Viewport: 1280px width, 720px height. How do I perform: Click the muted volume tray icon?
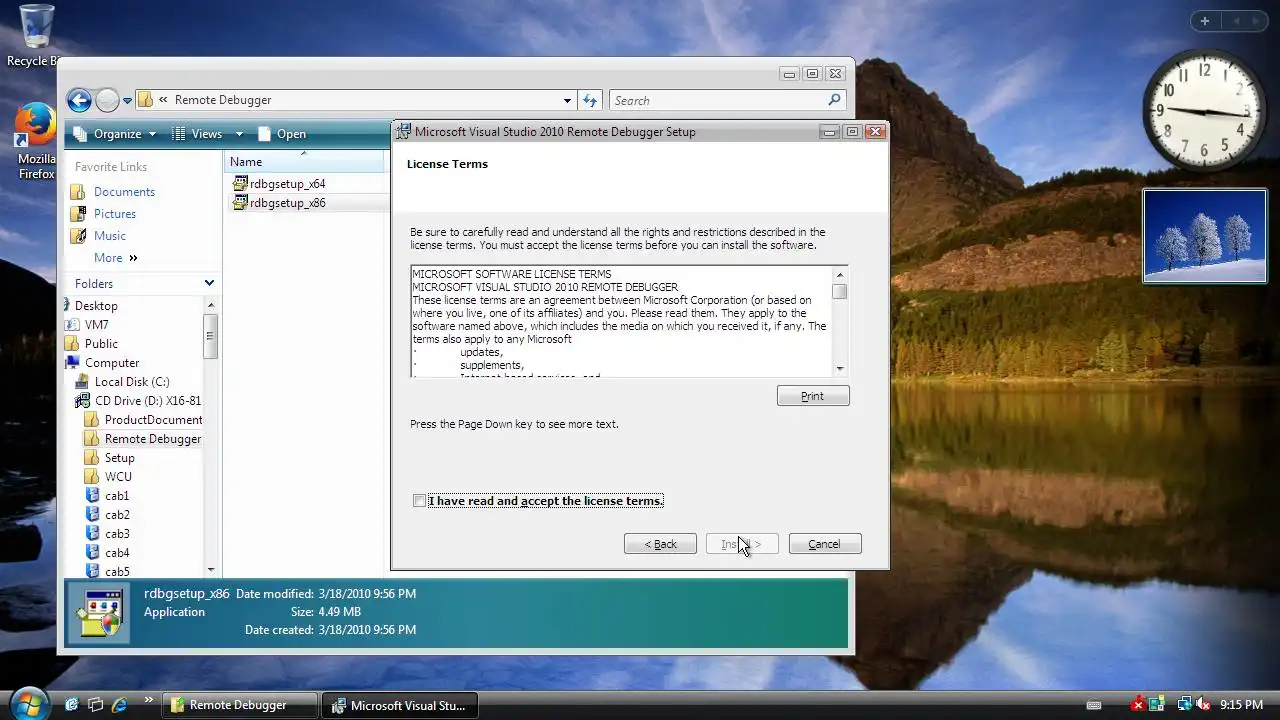1203,705
